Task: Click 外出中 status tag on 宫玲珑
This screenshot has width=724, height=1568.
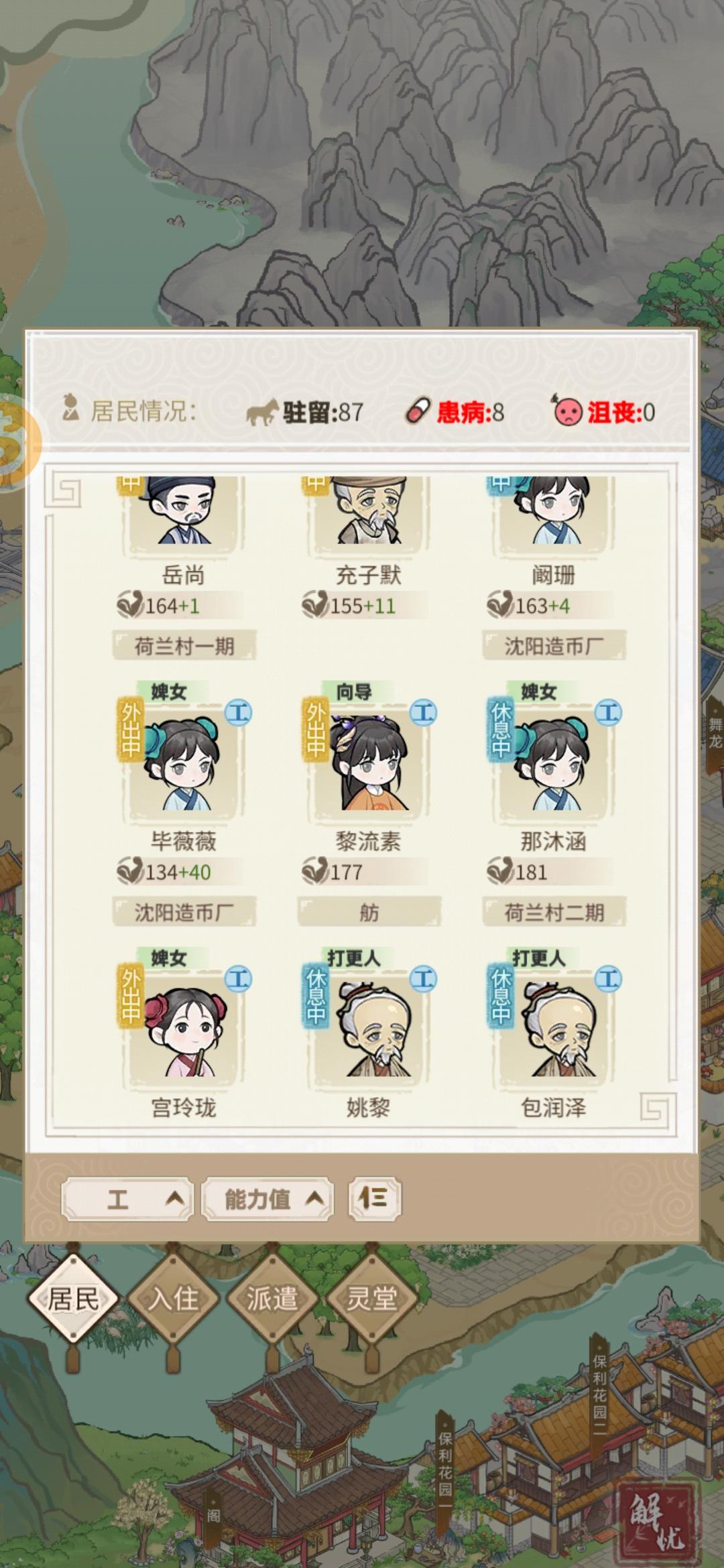Action: [x=130, y=997]
